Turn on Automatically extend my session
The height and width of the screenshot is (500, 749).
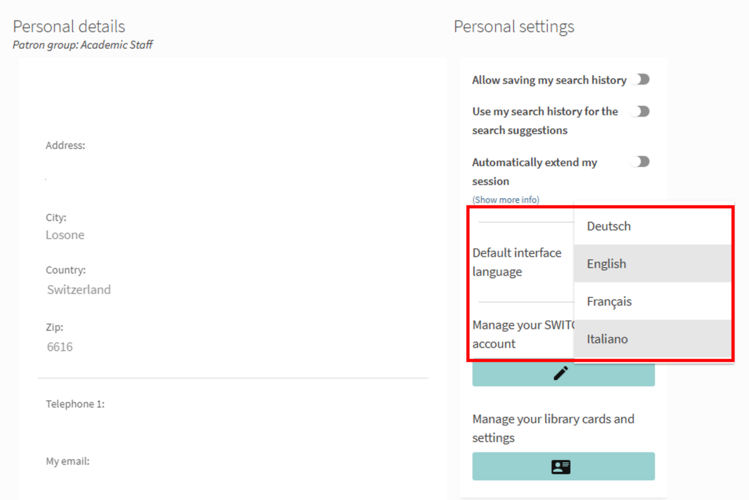[x=641, y=161]
